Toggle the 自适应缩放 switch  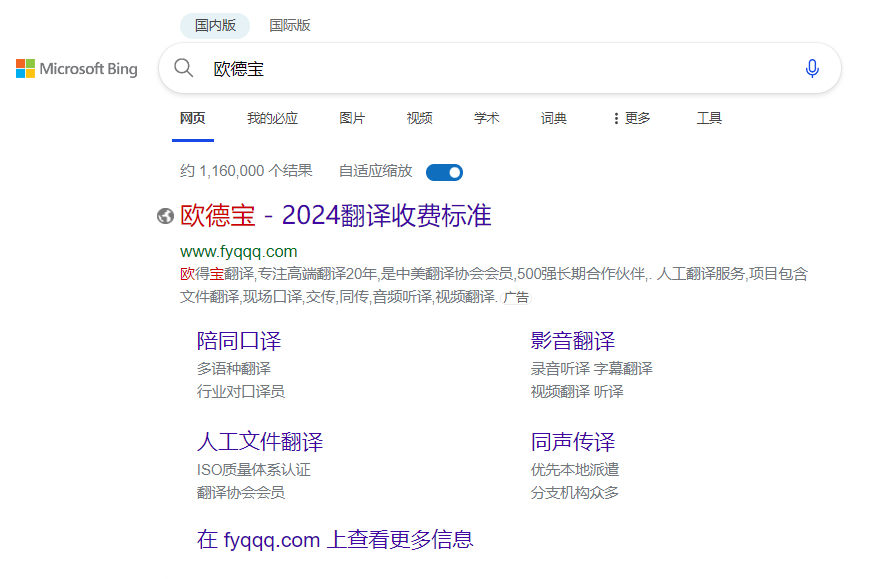444,172
